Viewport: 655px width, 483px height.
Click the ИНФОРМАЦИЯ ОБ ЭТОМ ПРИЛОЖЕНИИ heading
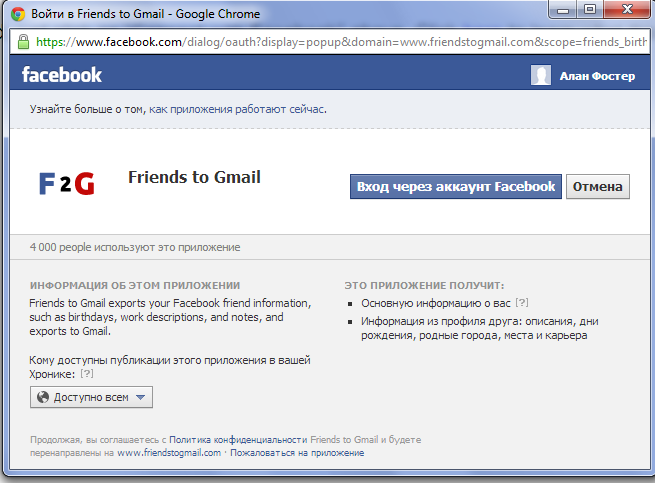pos(135,285)
